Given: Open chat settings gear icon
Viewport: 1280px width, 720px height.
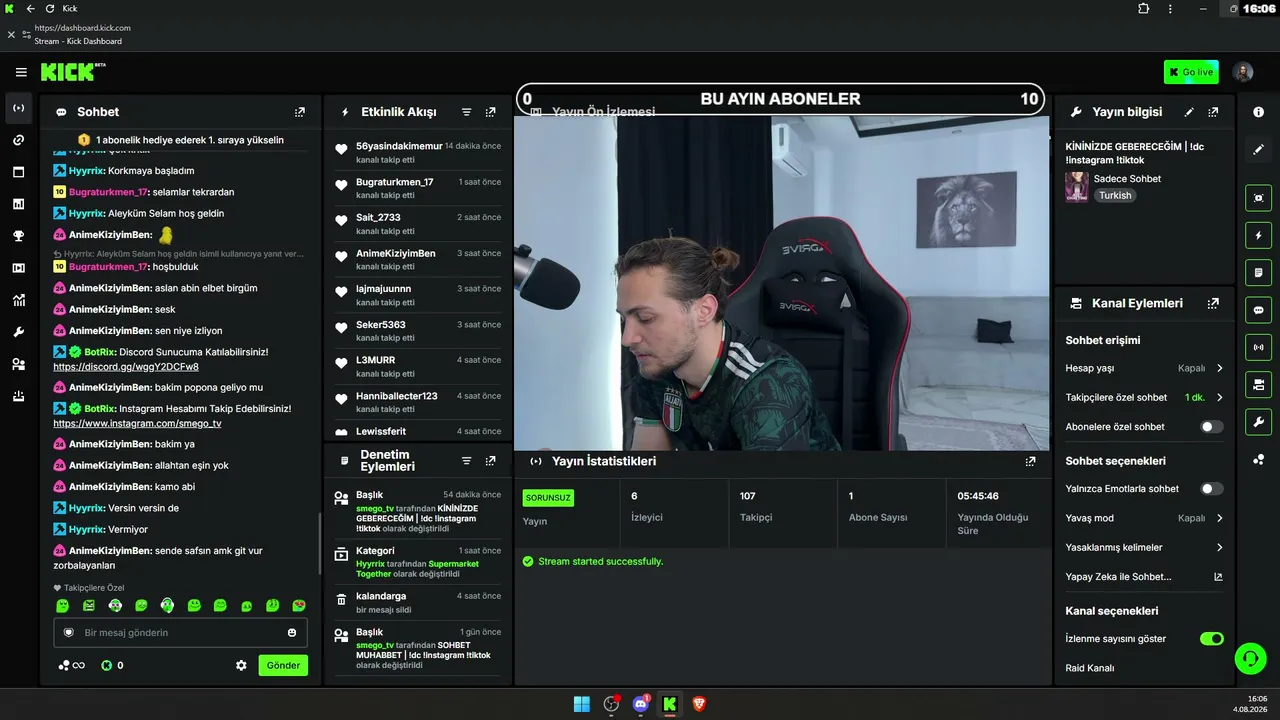Looking at the screenshot, I should tap(241, 665).
